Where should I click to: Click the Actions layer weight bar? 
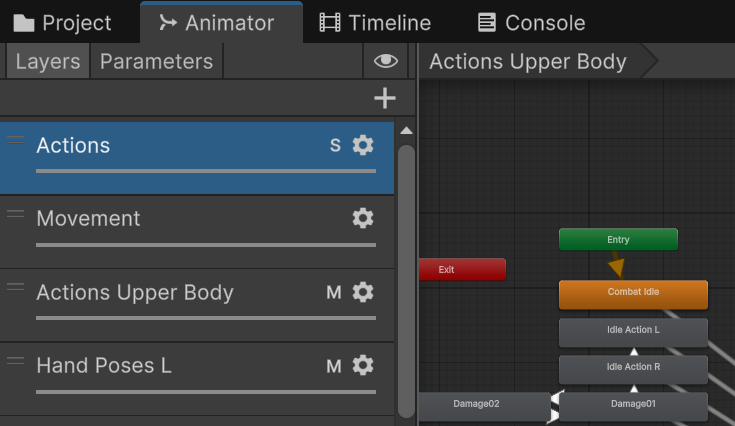[x=206, y=171]
